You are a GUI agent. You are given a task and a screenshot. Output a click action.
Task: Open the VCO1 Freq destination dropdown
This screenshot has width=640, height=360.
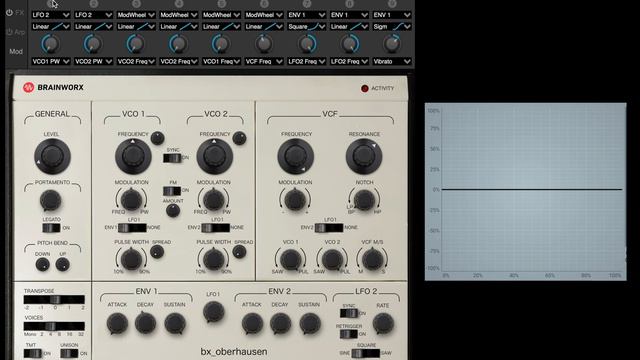tap(221, 61)
